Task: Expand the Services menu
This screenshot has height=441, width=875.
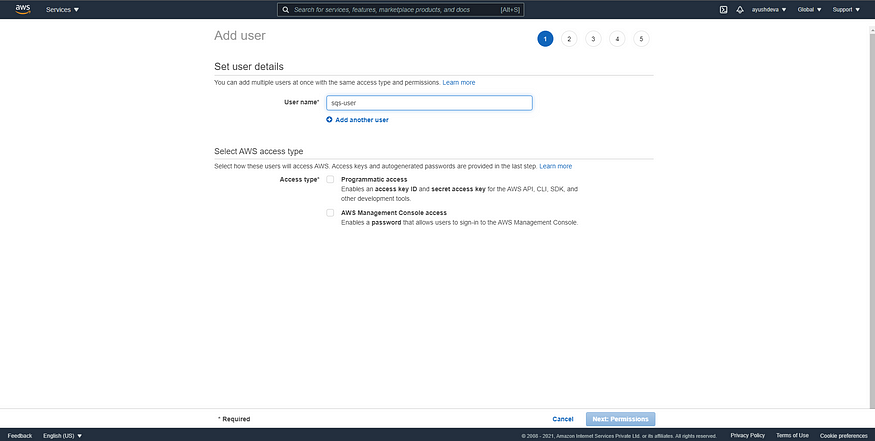Action: point(62,9)
